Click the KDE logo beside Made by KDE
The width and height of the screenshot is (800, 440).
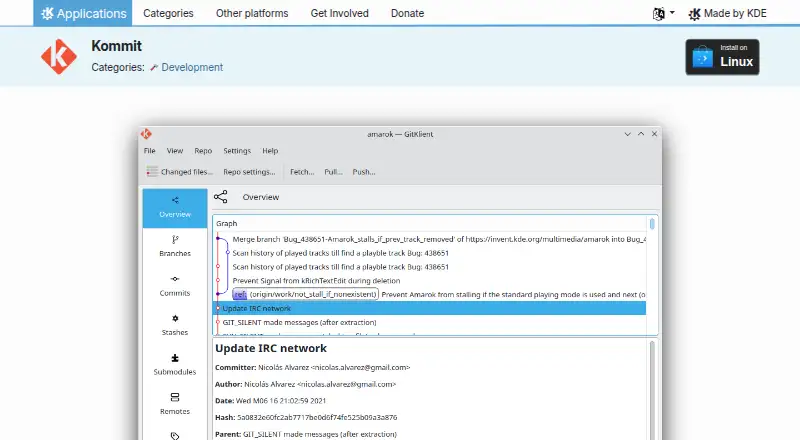pos(694,14)
